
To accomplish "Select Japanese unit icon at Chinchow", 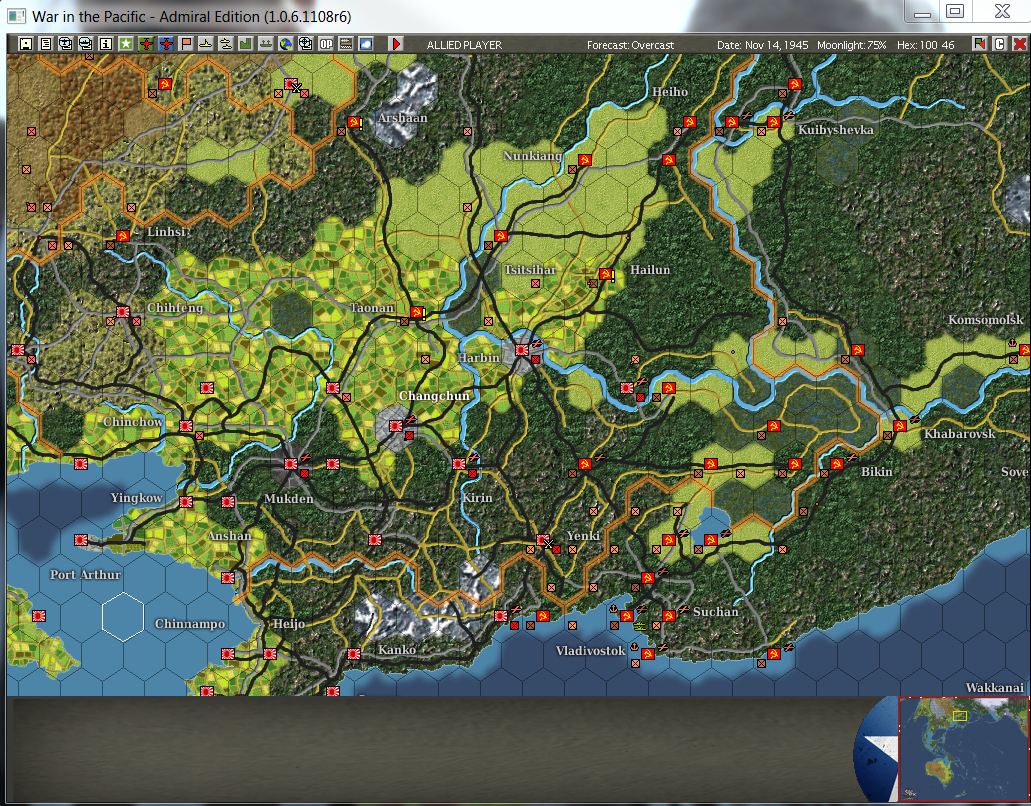I will (x=185, y=426).
